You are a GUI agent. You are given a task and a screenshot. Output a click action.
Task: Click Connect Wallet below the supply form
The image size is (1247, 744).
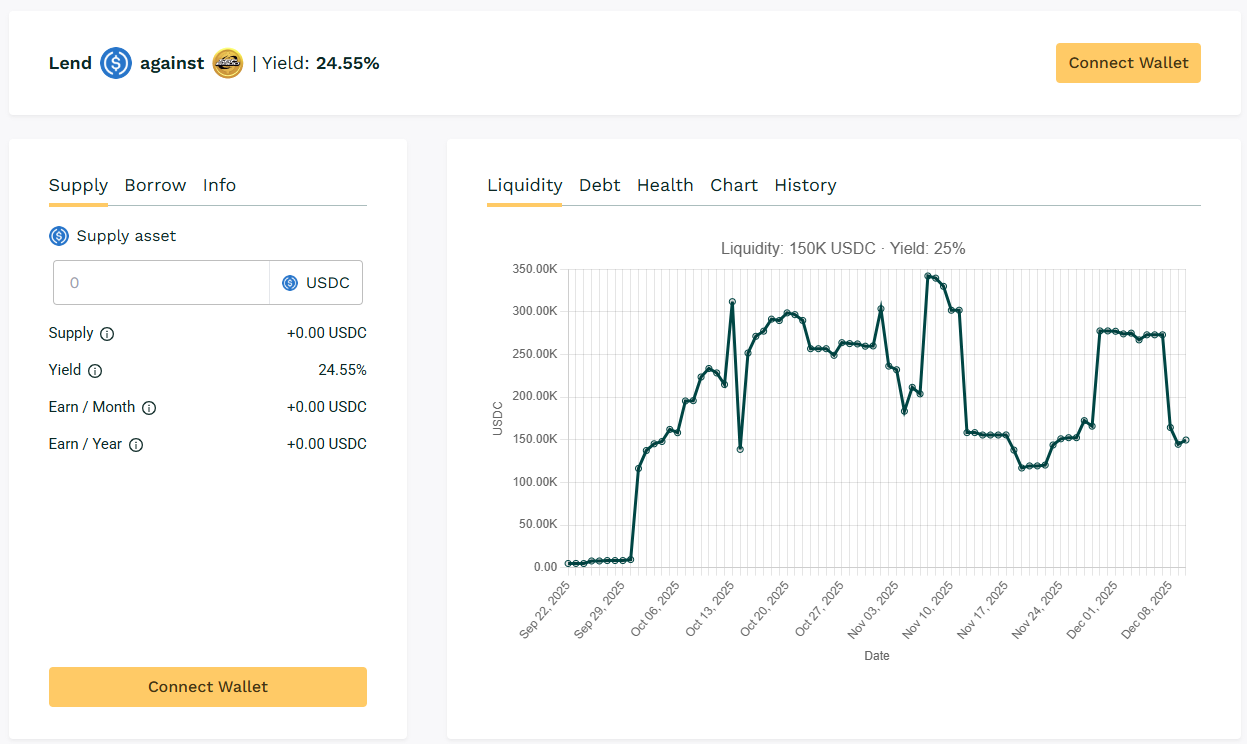point(208,687)
